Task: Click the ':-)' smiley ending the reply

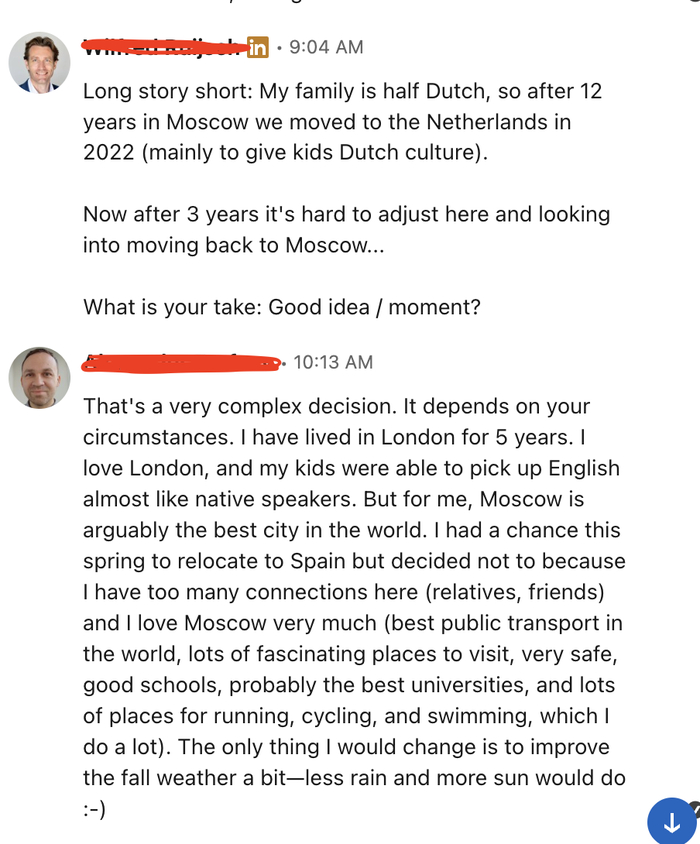Action: (x=94, y=810)
